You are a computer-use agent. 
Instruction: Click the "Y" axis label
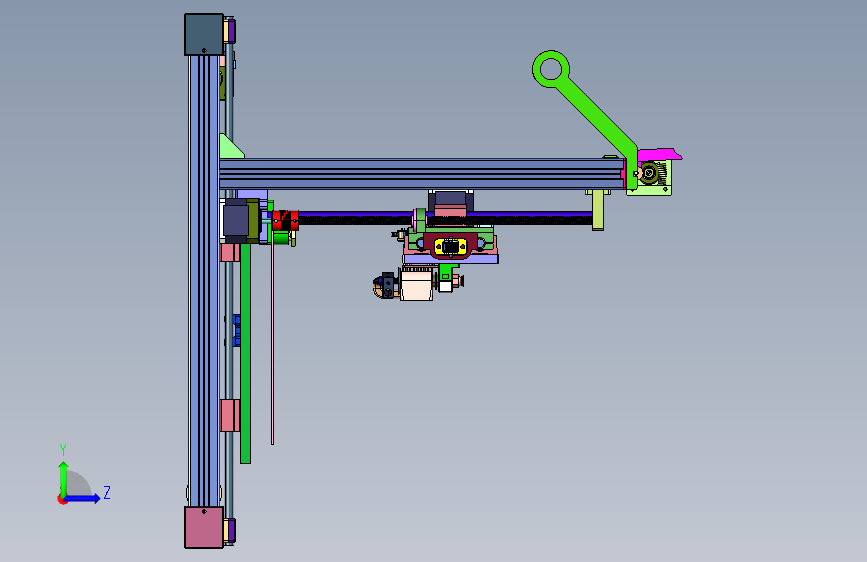tap(63, 450)
